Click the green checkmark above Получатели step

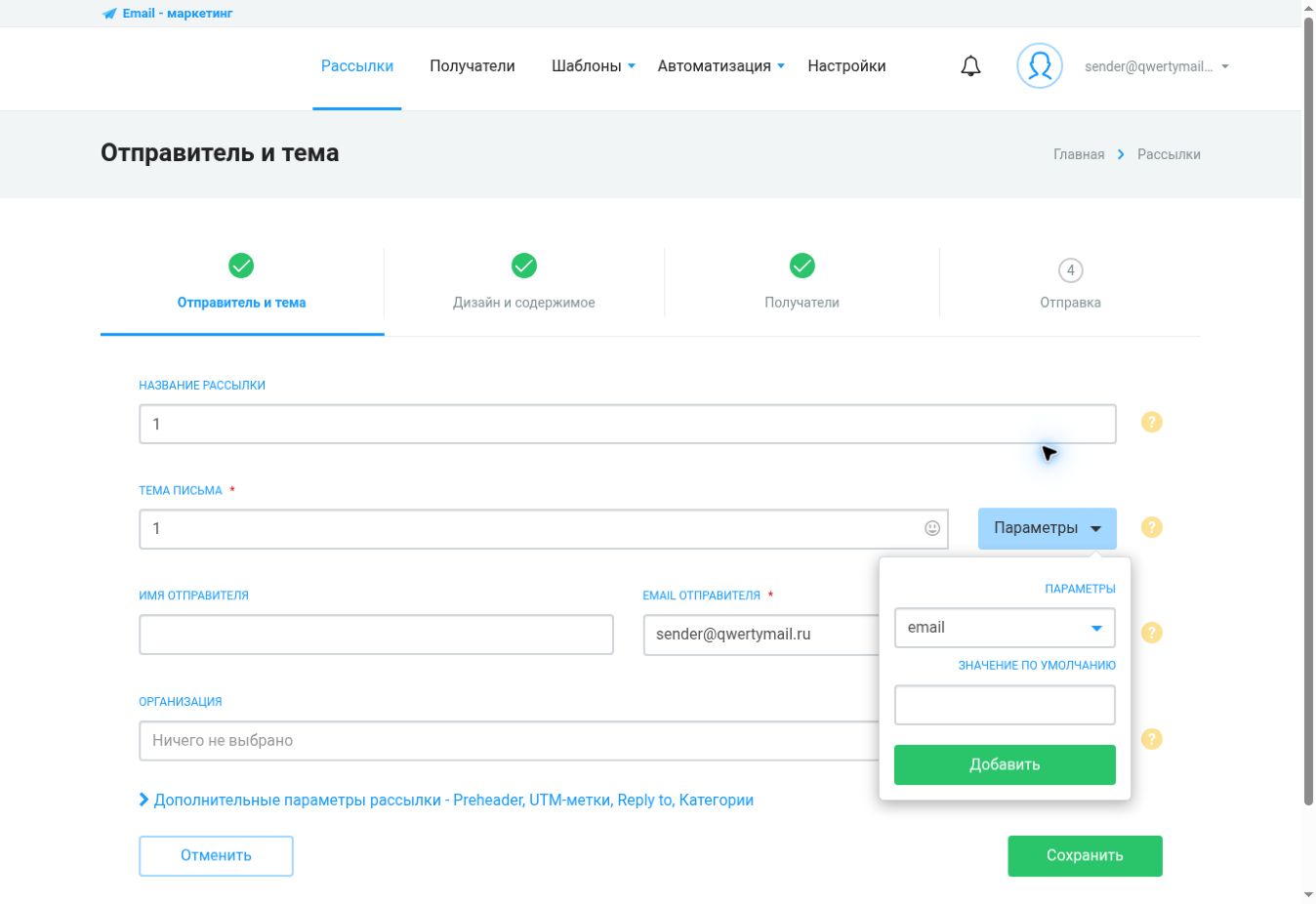click(x=802, y=266)
